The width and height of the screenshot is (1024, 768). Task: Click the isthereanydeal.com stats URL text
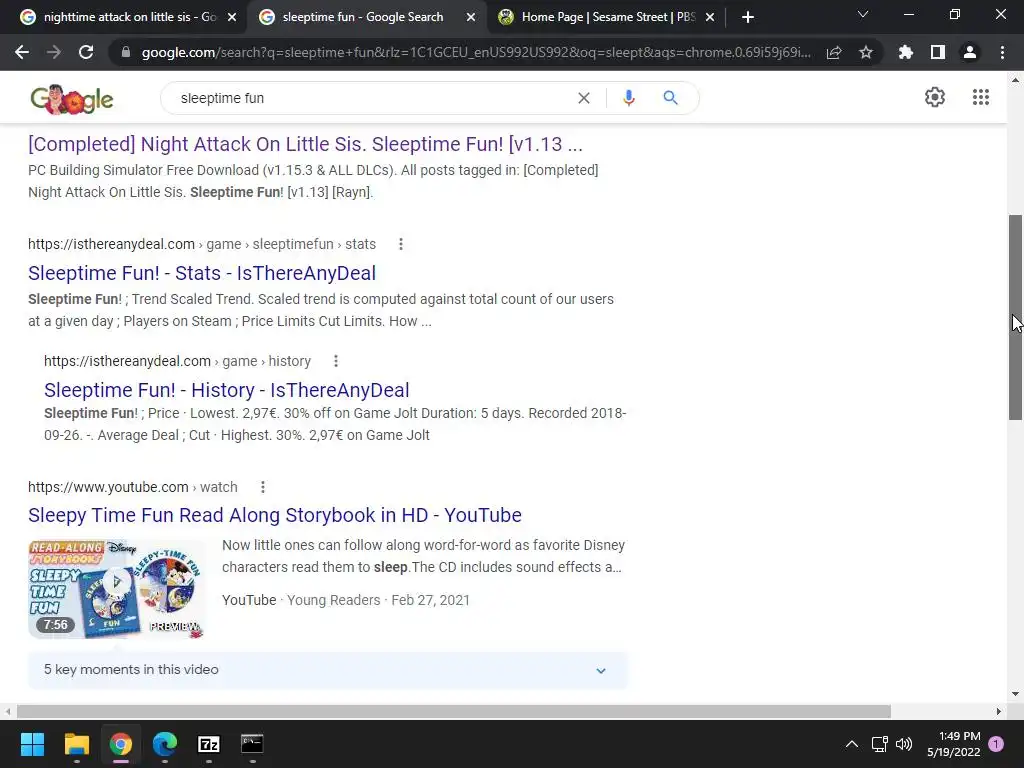point(202,244)
